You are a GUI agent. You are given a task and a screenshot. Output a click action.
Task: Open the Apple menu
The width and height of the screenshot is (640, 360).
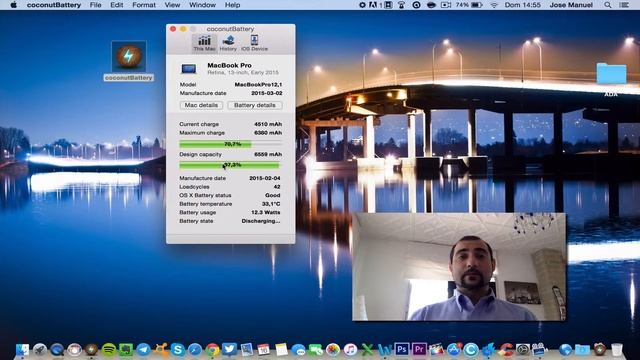[x=13, y=5]
